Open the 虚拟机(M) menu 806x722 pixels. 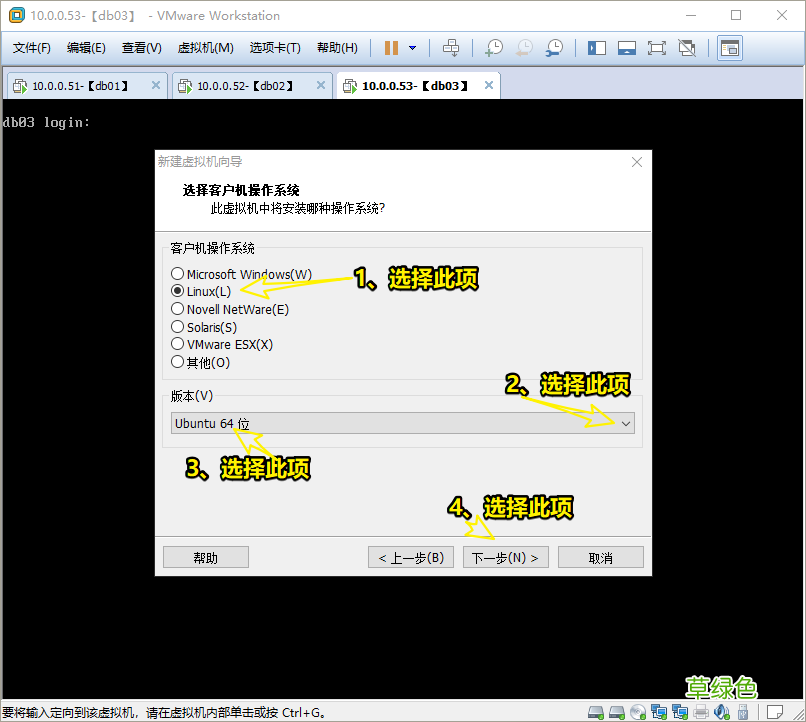pyautogui.click(x=205, y=48)
